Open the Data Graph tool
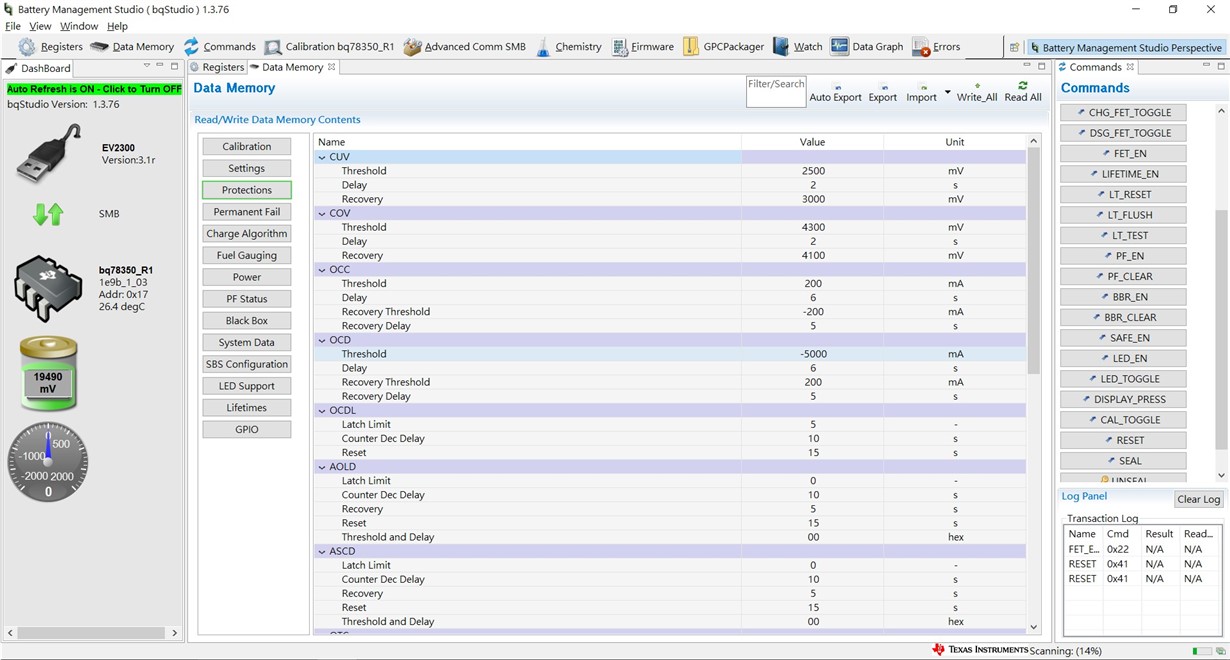 click(x=867, y=47)
